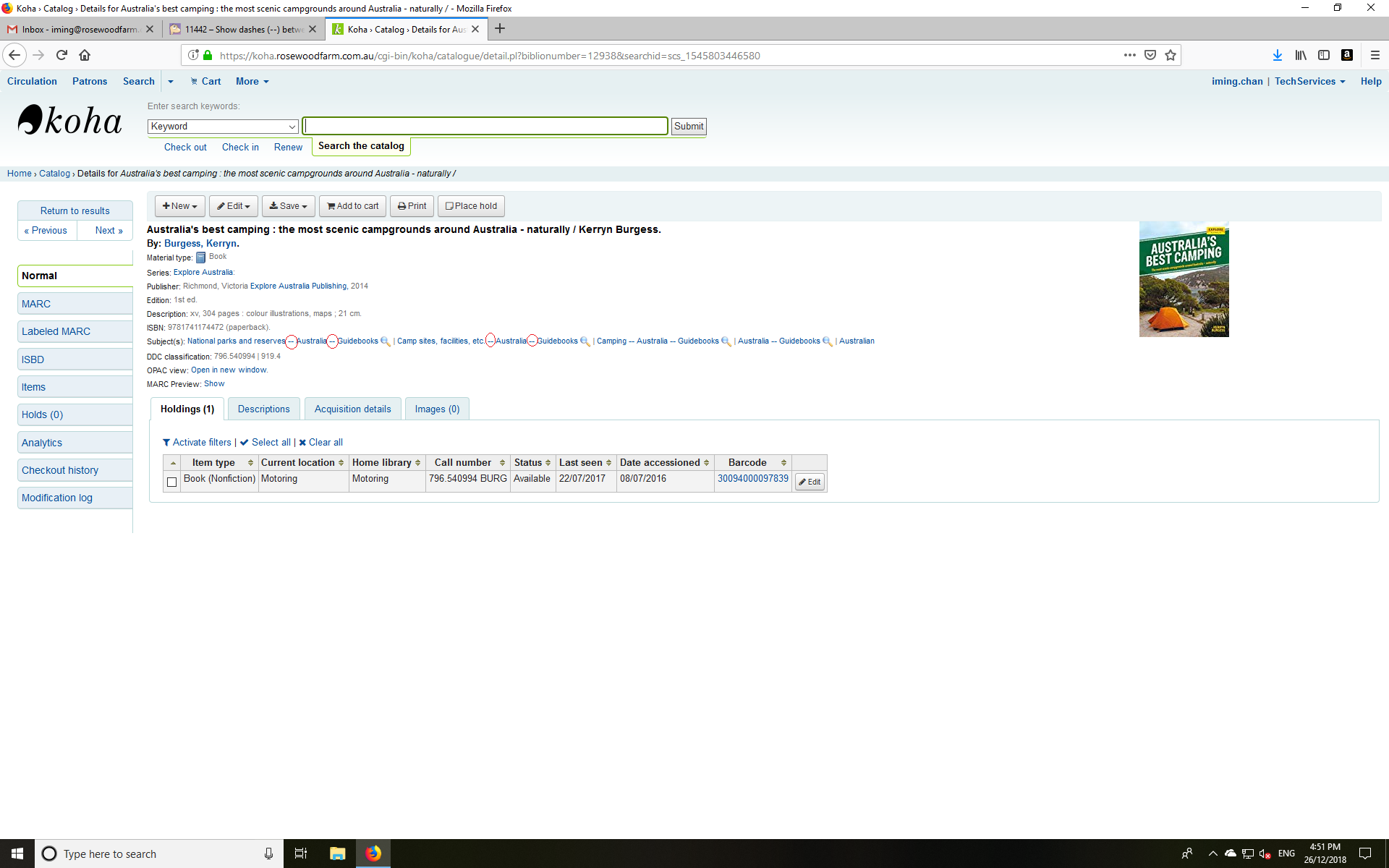
Task: Open the Save dropdown button
Action: point(288,206)
